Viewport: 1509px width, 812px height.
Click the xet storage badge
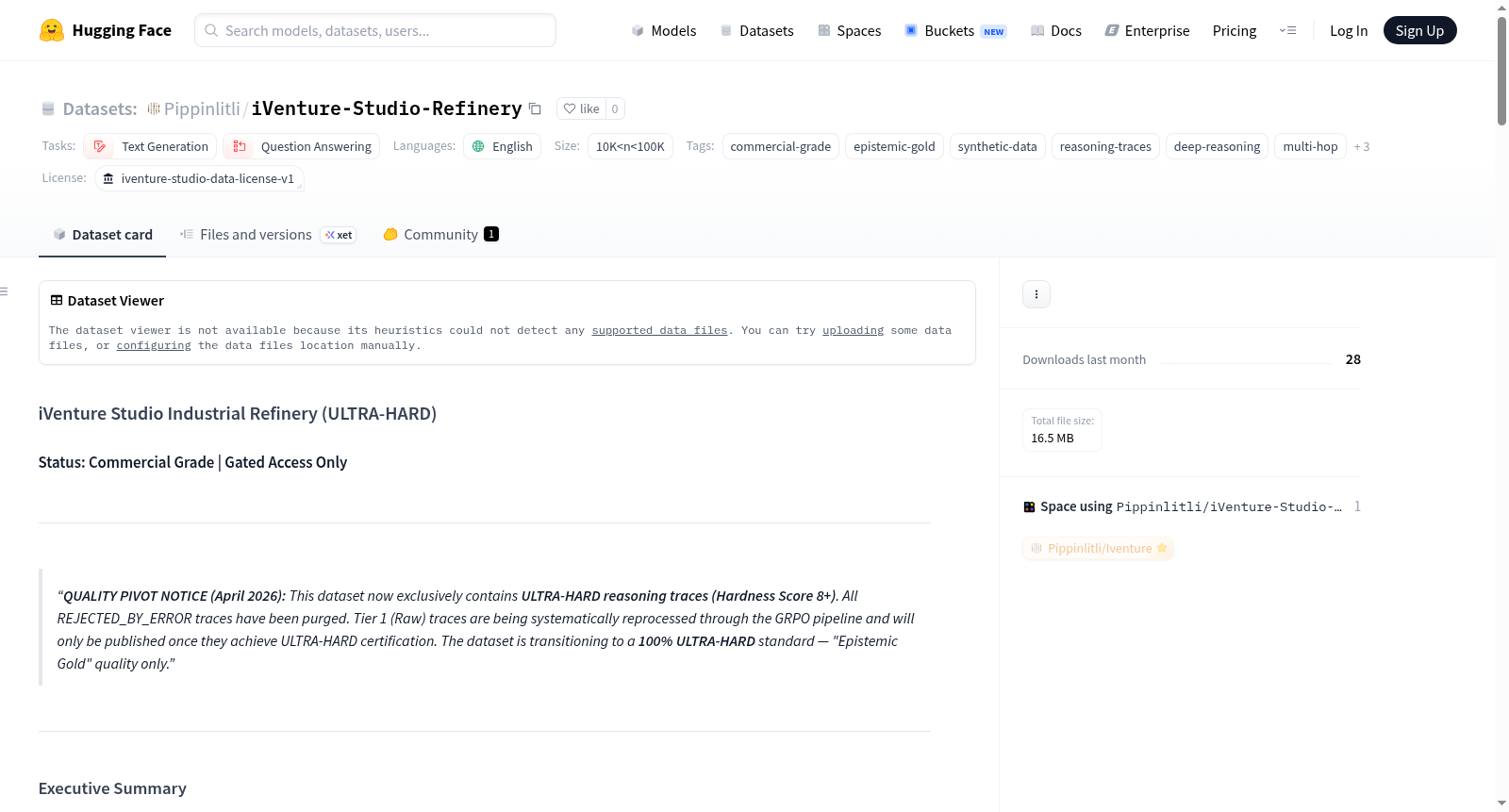339,235
